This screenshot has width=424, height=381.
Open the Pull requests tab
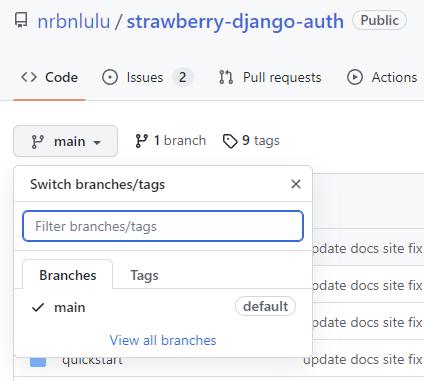270,77
